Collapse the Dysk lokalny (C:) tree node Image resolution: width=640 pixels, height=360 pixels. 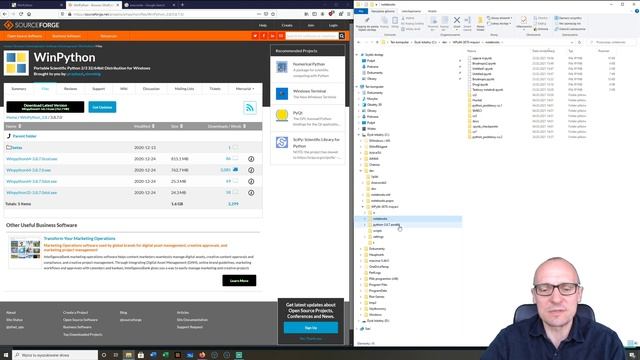(359, 135)
